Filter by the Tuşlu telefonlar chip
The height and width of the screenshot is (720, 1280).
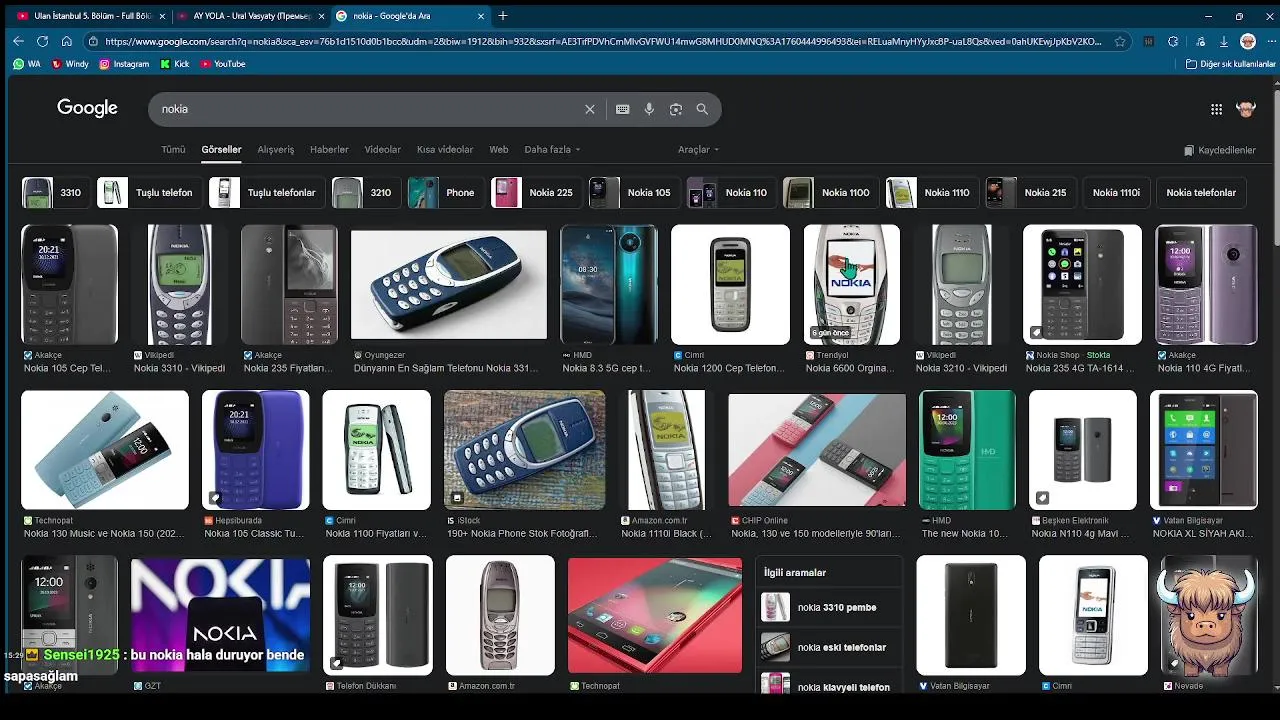[x=265, y=193]
